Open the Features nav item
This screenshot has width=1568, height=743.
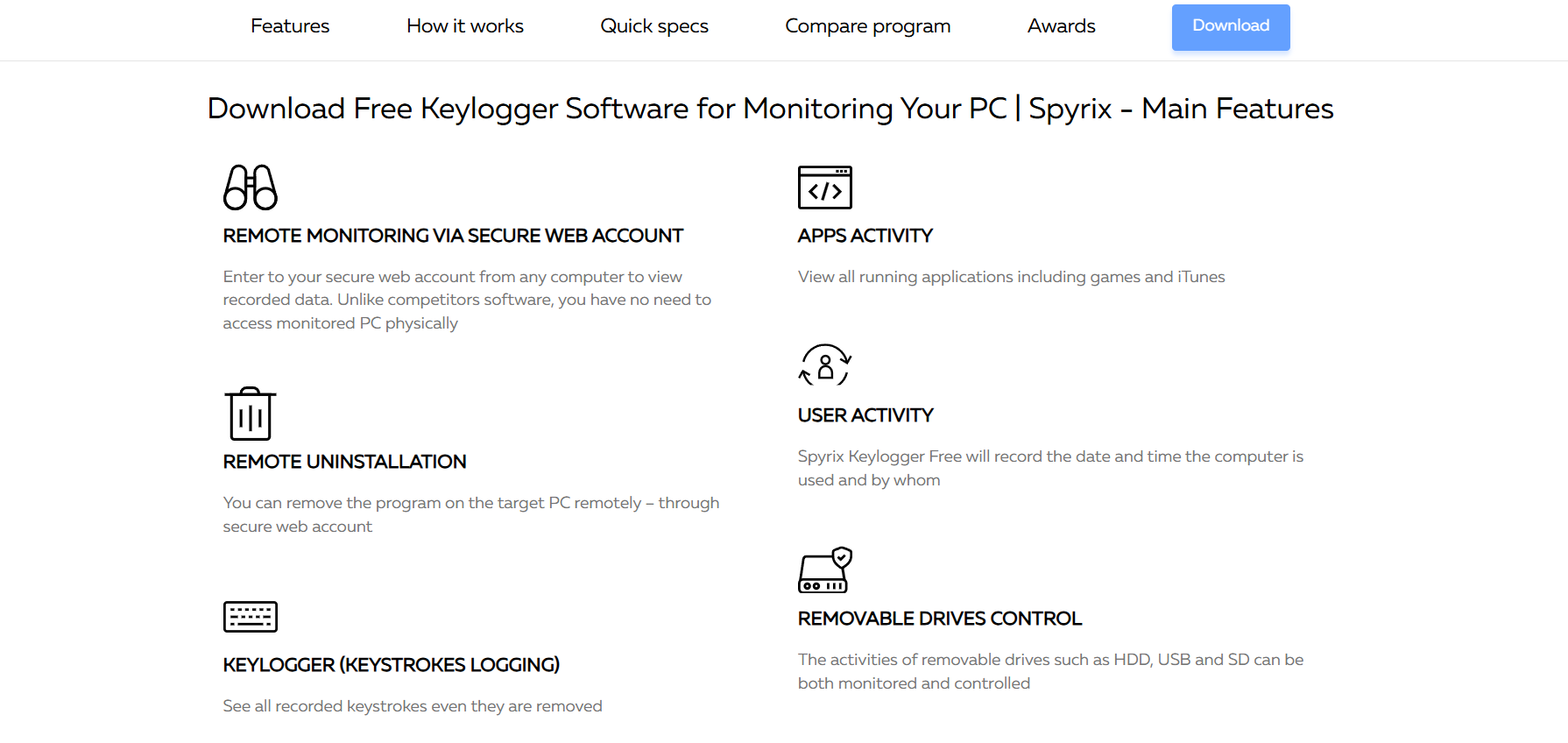[x=290, y=26]
